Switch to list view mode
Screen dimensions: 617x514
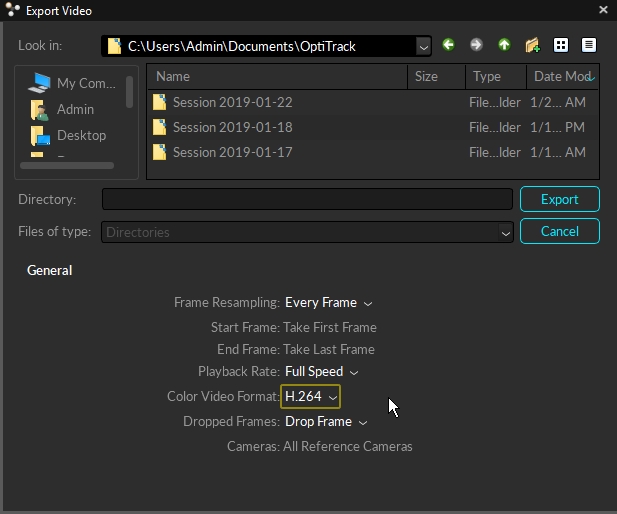[x=560, y=46]
